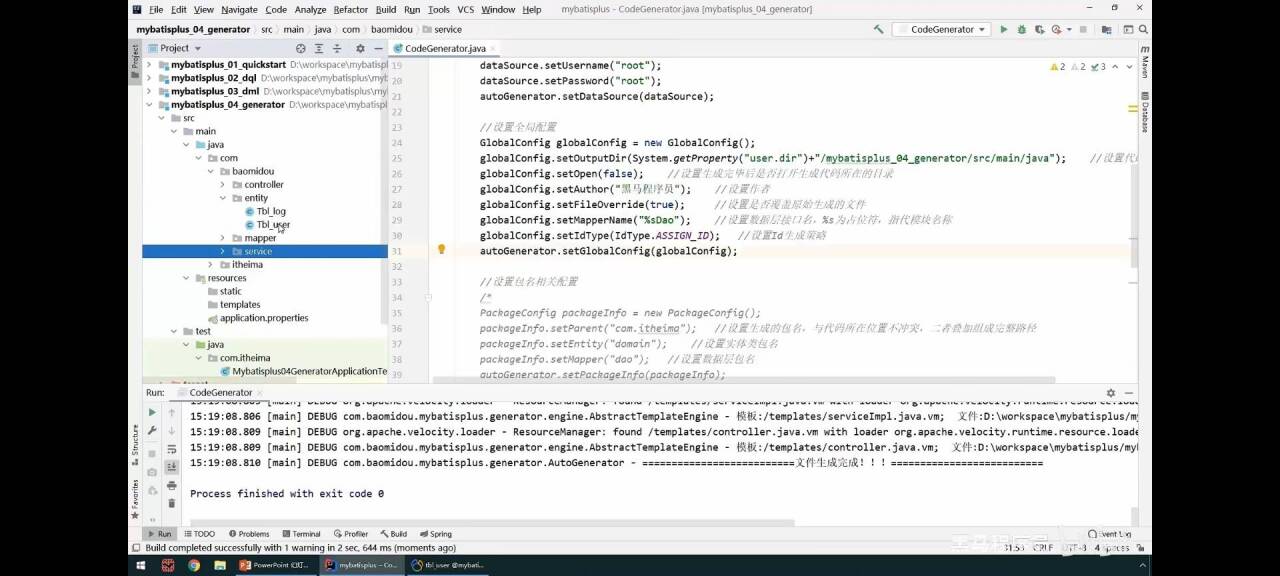Screen dimensions: 1280x576
Task: Expand the mybatisplus_01_quickstart module
Action: 150,64
